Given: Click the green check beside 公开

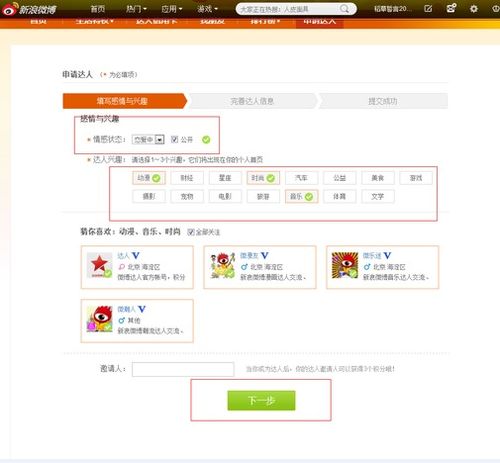Looking at the screenshot, I should point(206,140).
